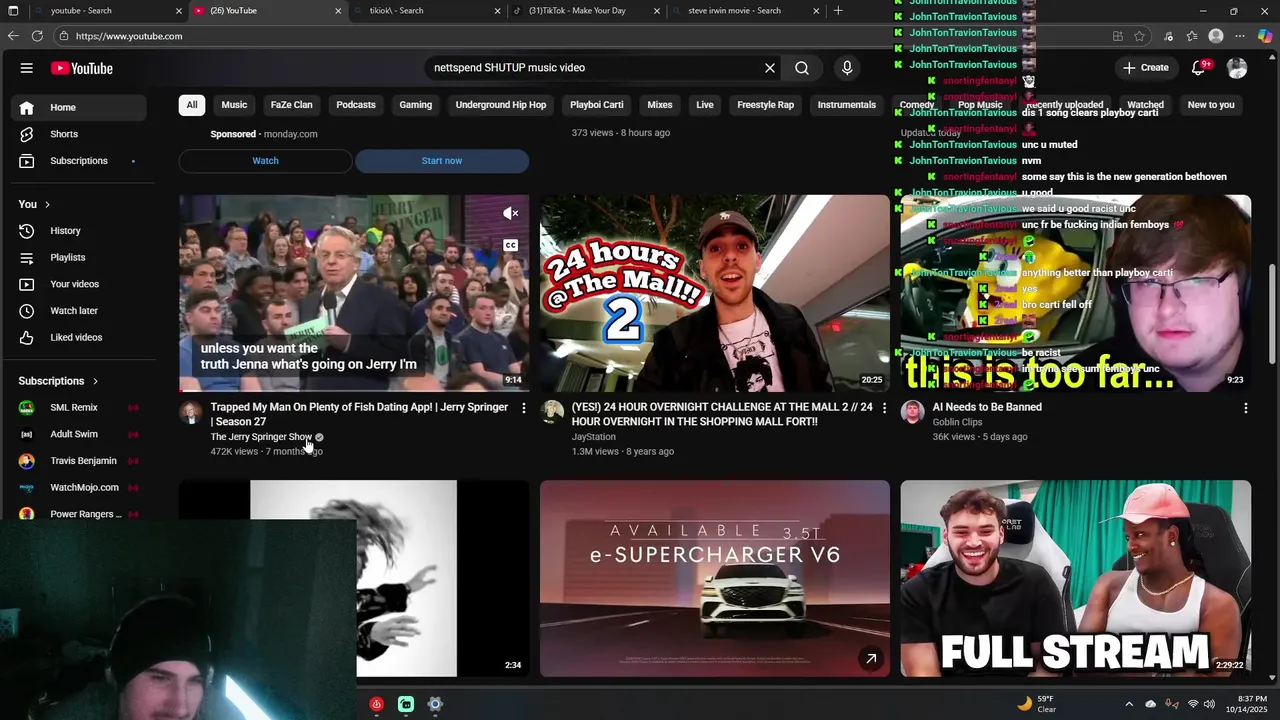Select the FaZe Clan filter chip
This screenshot has height=720, width=1280.
point(291,105)
